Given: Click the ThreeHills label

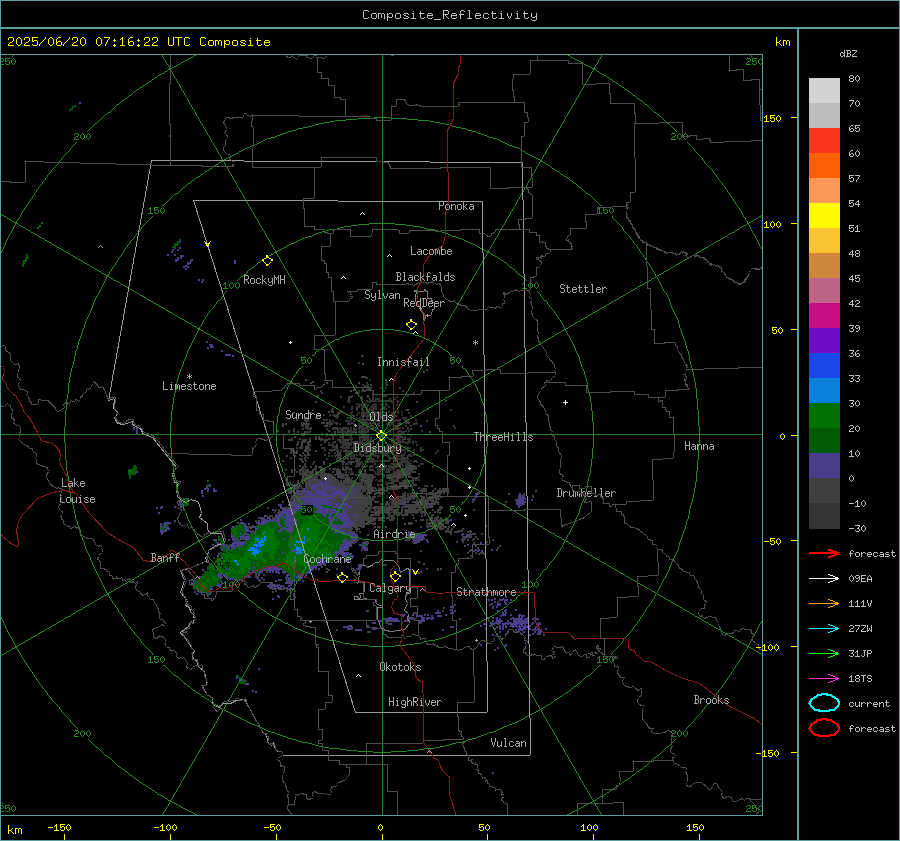Looking at the screenshot, I should pyautogui.click(x=503, y=437).
